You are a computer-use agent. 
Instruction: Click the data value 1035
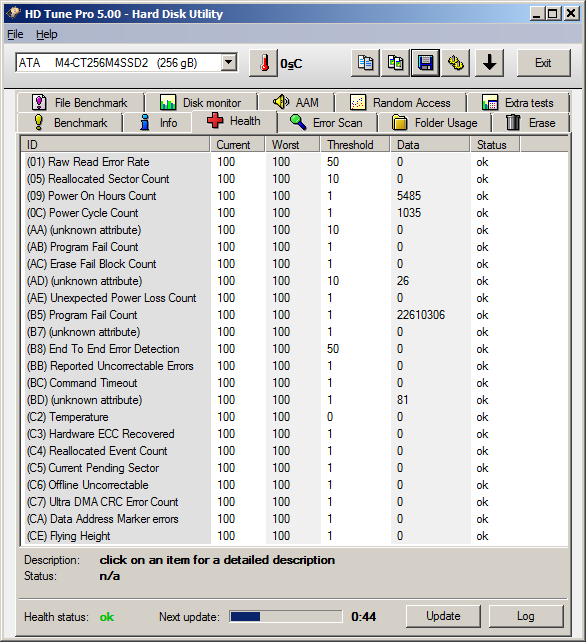point(409,213)
